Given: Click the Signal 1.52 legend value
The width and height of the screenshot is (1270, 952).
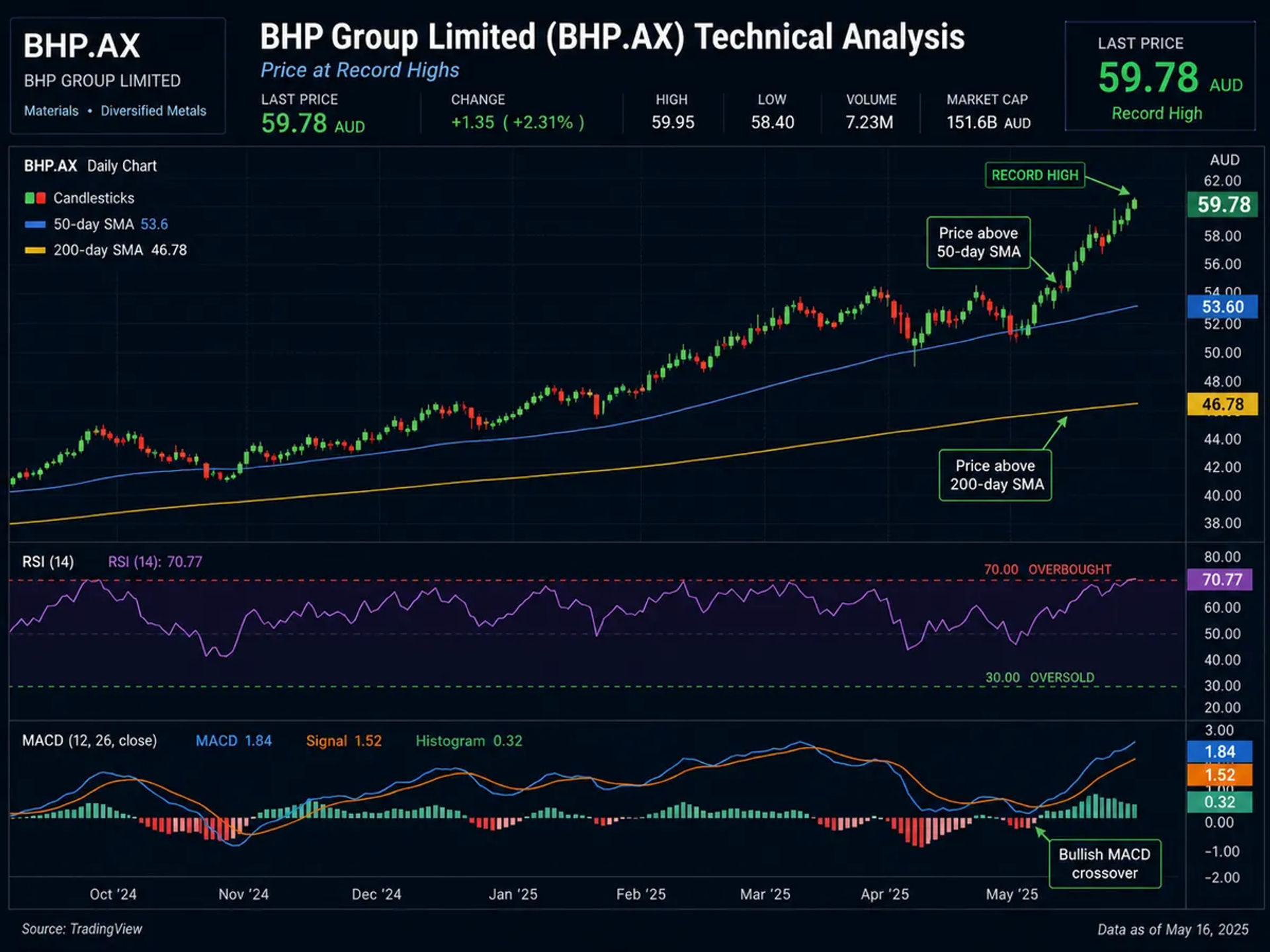Looking at the screenshot, I should [x=344, y=740].
